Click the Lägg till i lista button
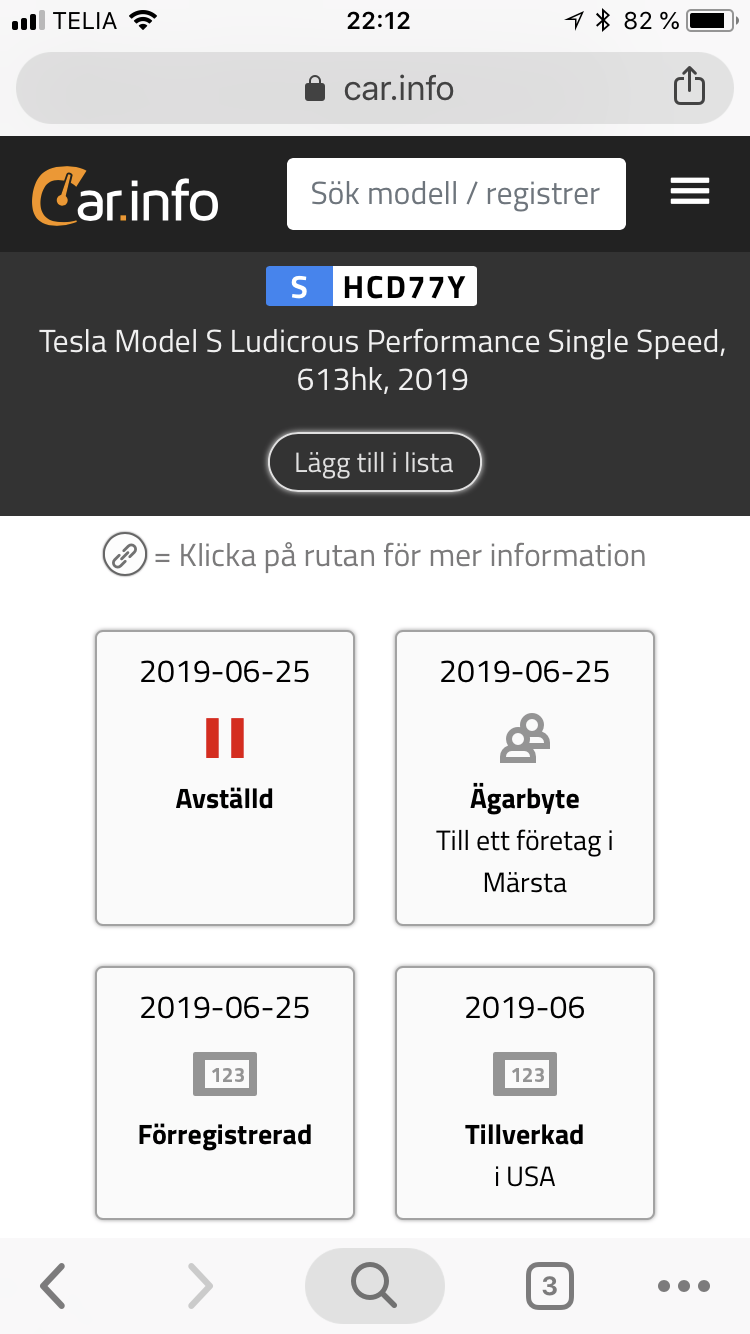Screen dimensions: 750x1334 (374, 463)
